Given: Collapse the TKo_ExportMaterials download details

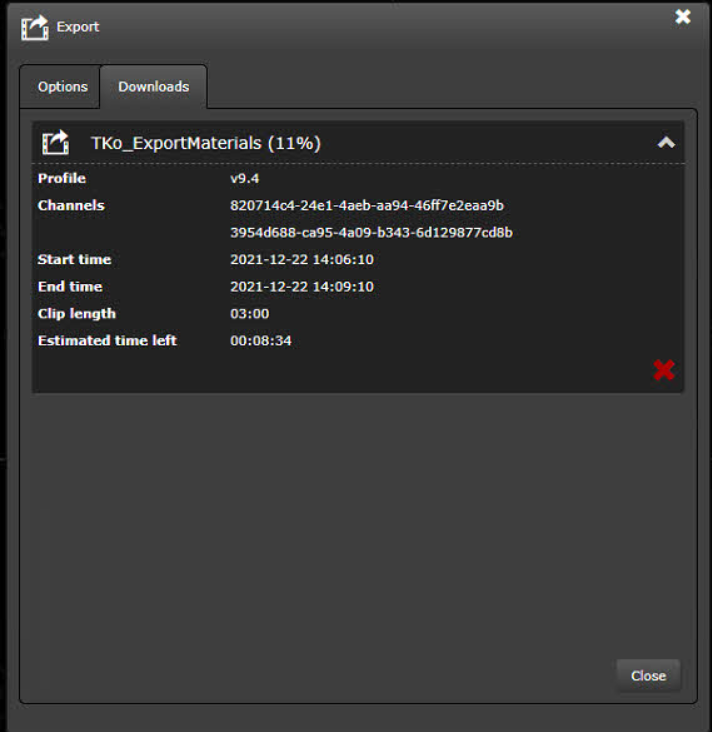Looking at the screenshot, I should click(665, 143).
